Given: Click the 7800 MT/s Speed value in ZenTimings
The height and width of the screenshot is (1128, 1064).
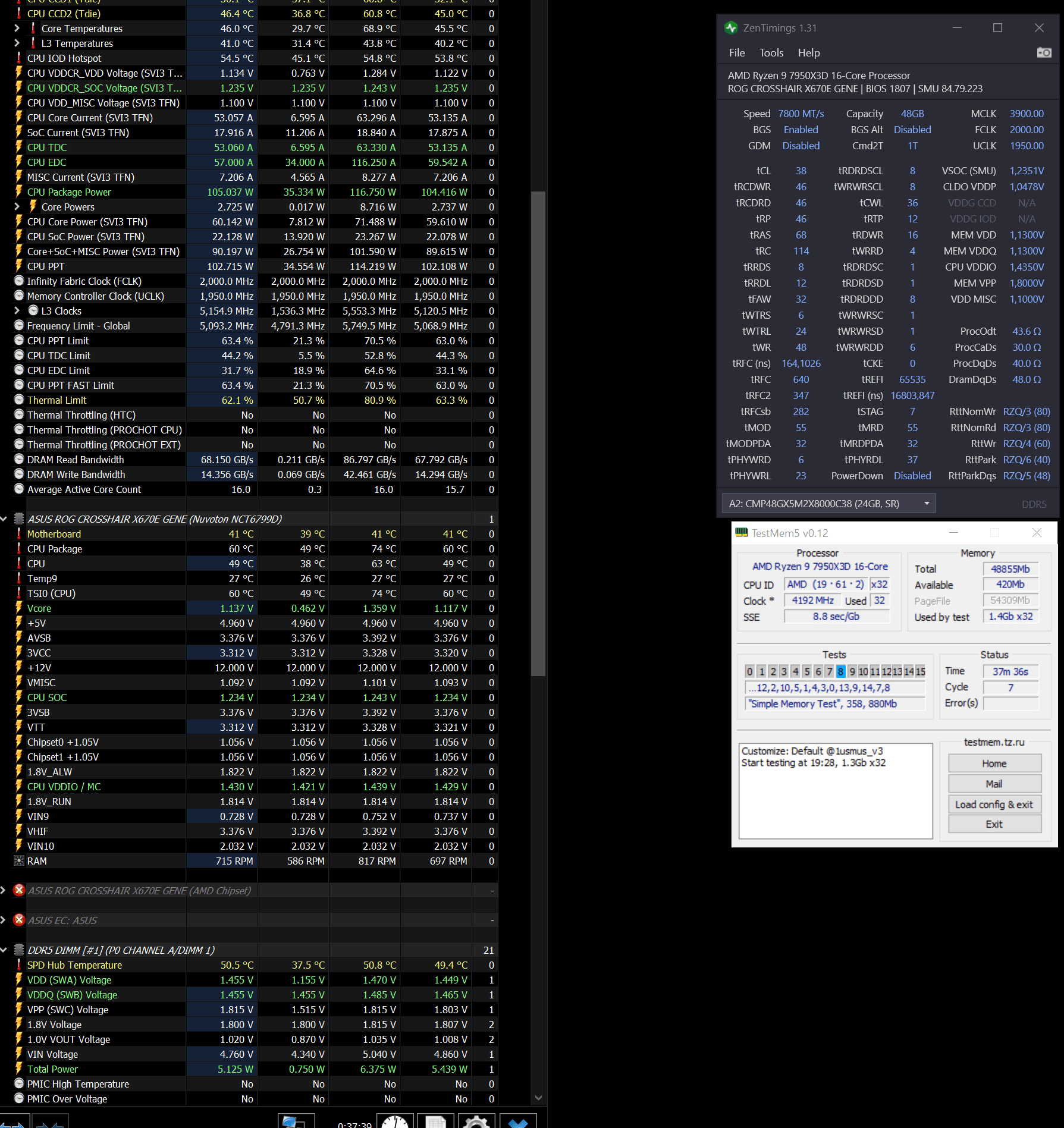Looking at the screenshot, I should (801, 114).
